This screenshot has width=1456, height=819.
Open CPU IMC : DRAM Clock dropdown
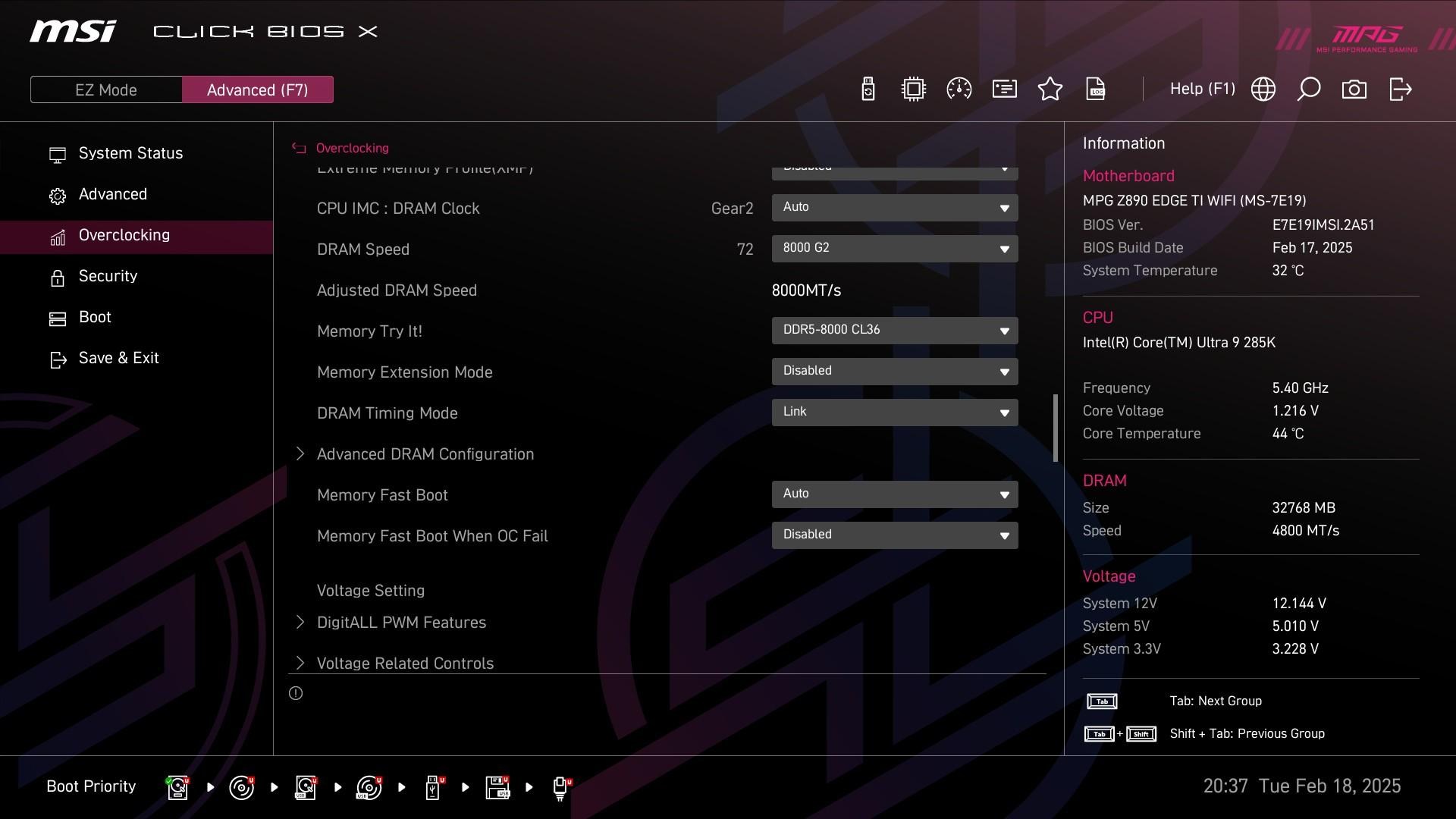895,207
